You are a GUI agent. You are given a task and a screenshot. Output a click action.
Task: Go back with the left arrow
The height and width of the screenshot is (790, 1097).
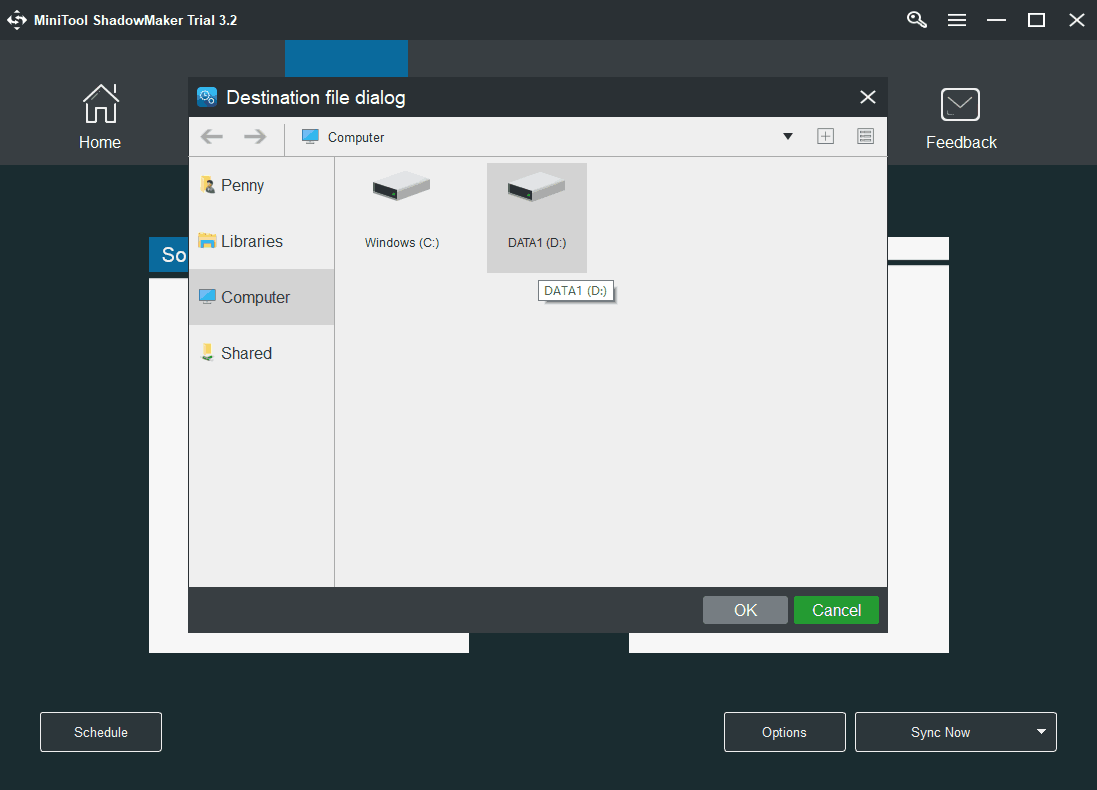coord(211,136)
